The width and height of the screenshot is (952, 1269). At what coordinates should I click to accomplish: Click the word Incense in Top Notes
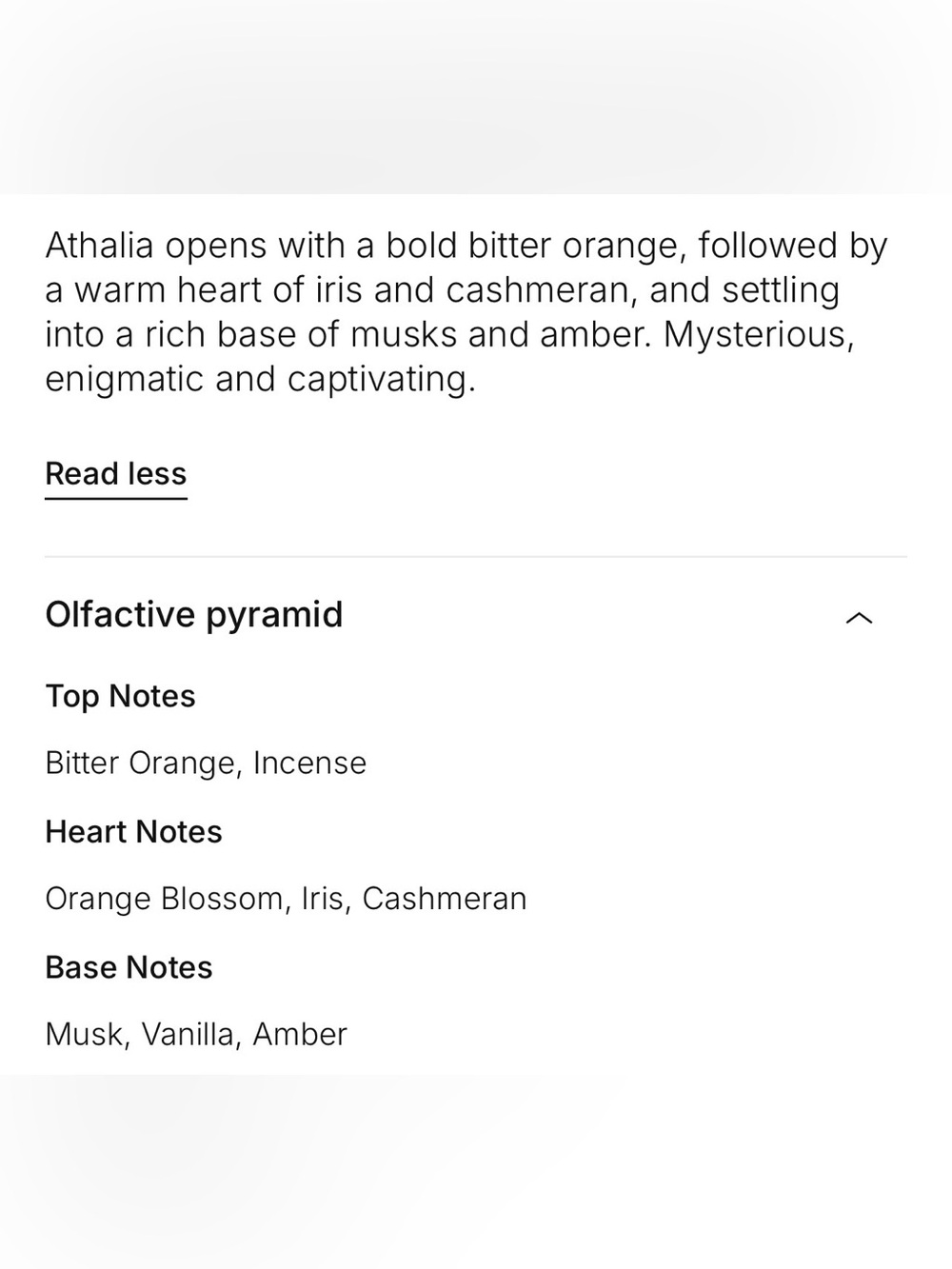click(x=309, y=763)
